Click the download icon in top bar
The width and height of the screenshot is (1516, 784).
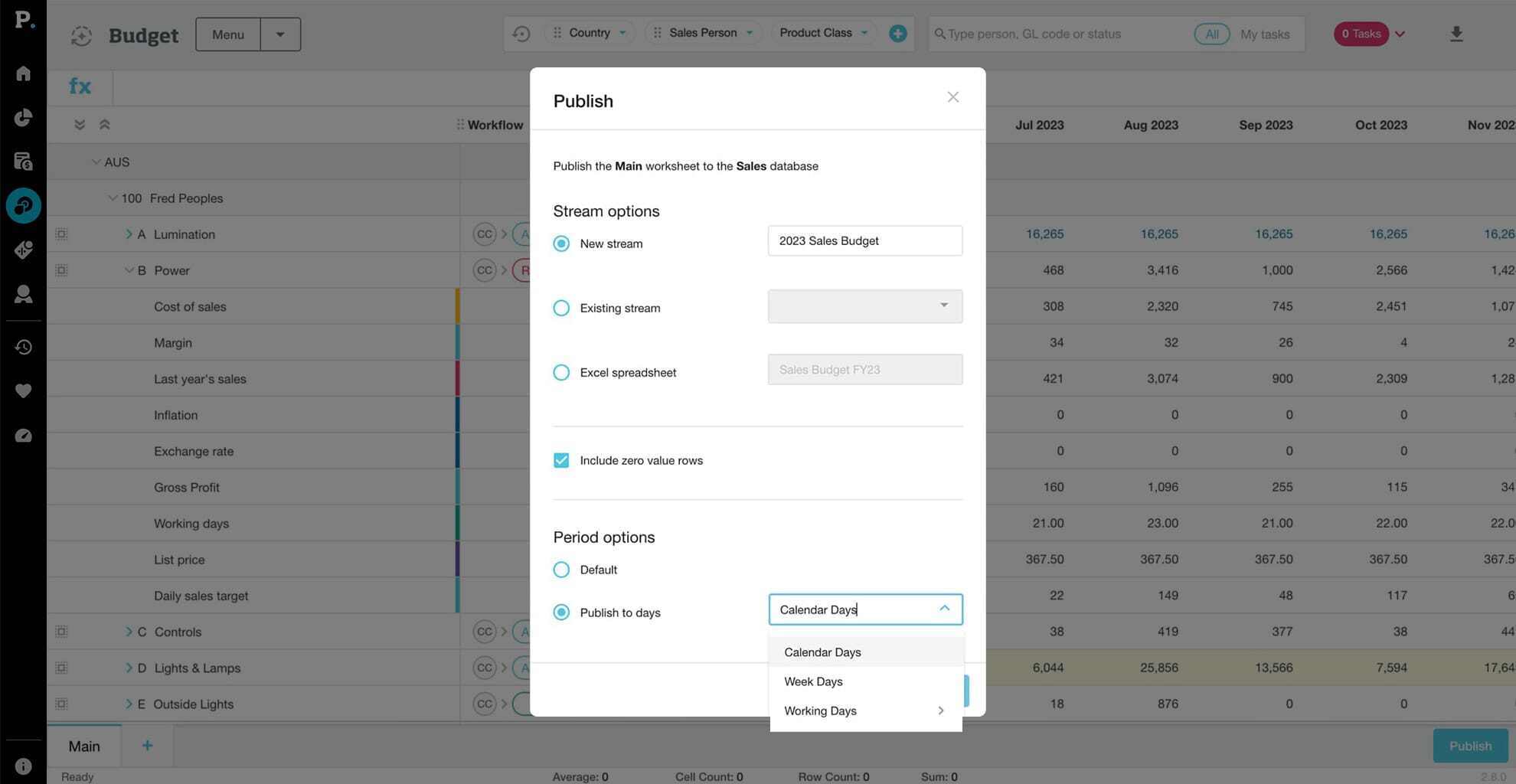(x=1456, y=34)
